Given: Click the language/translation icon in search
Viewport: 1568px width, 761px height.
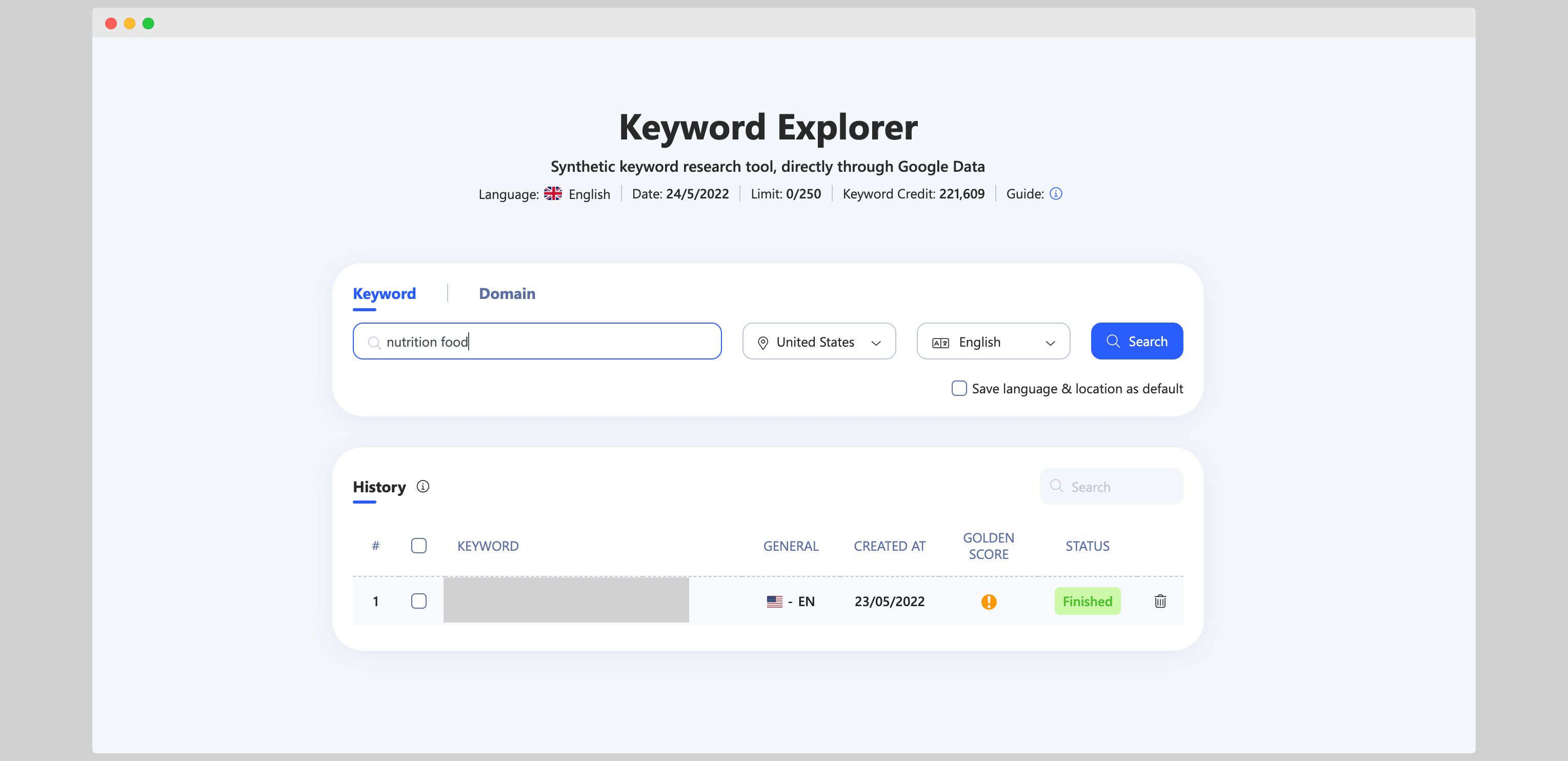Looking at the screenshot, I should tap(941, 341).
